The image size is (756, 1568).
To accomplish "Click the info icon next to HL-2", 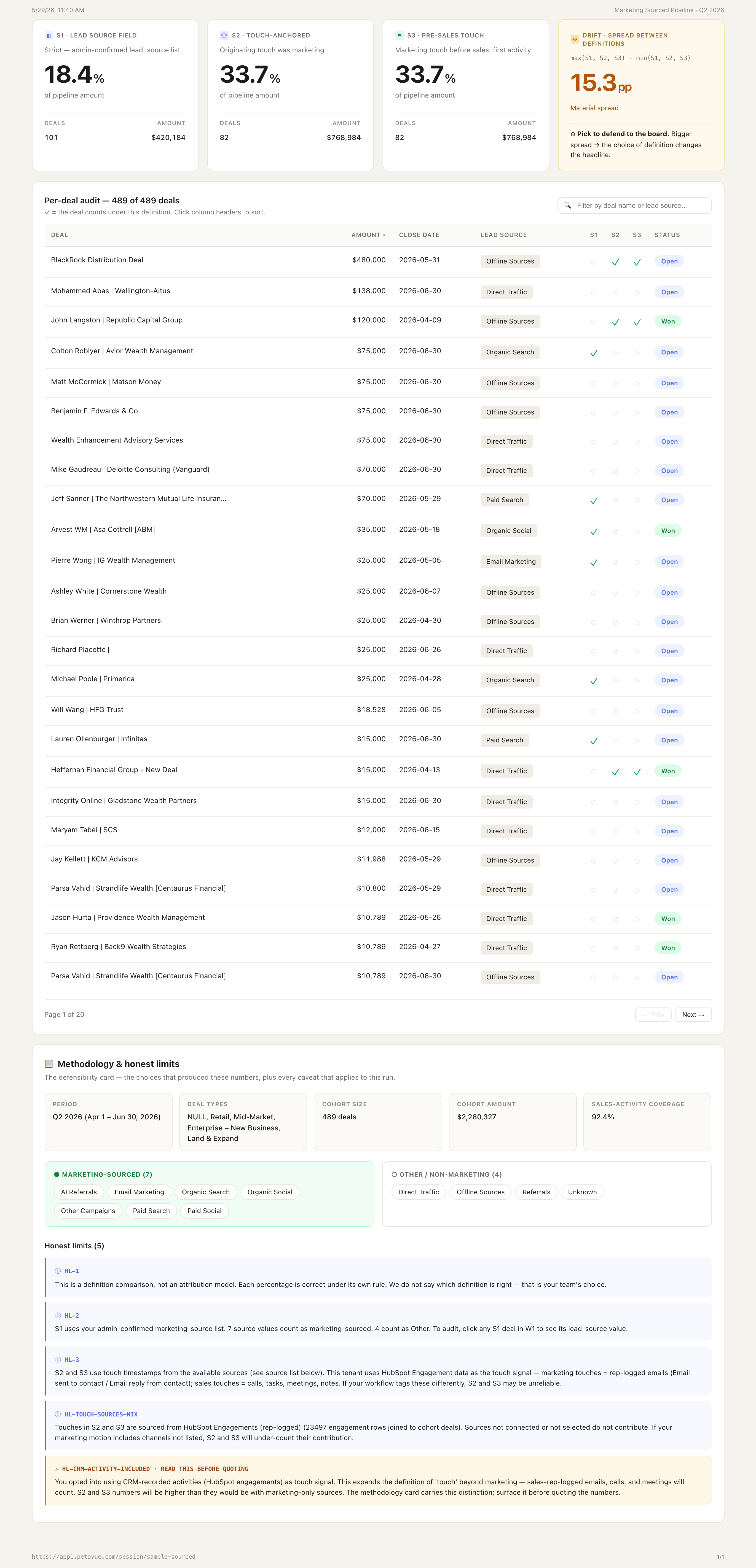I will pos(58,1315).
